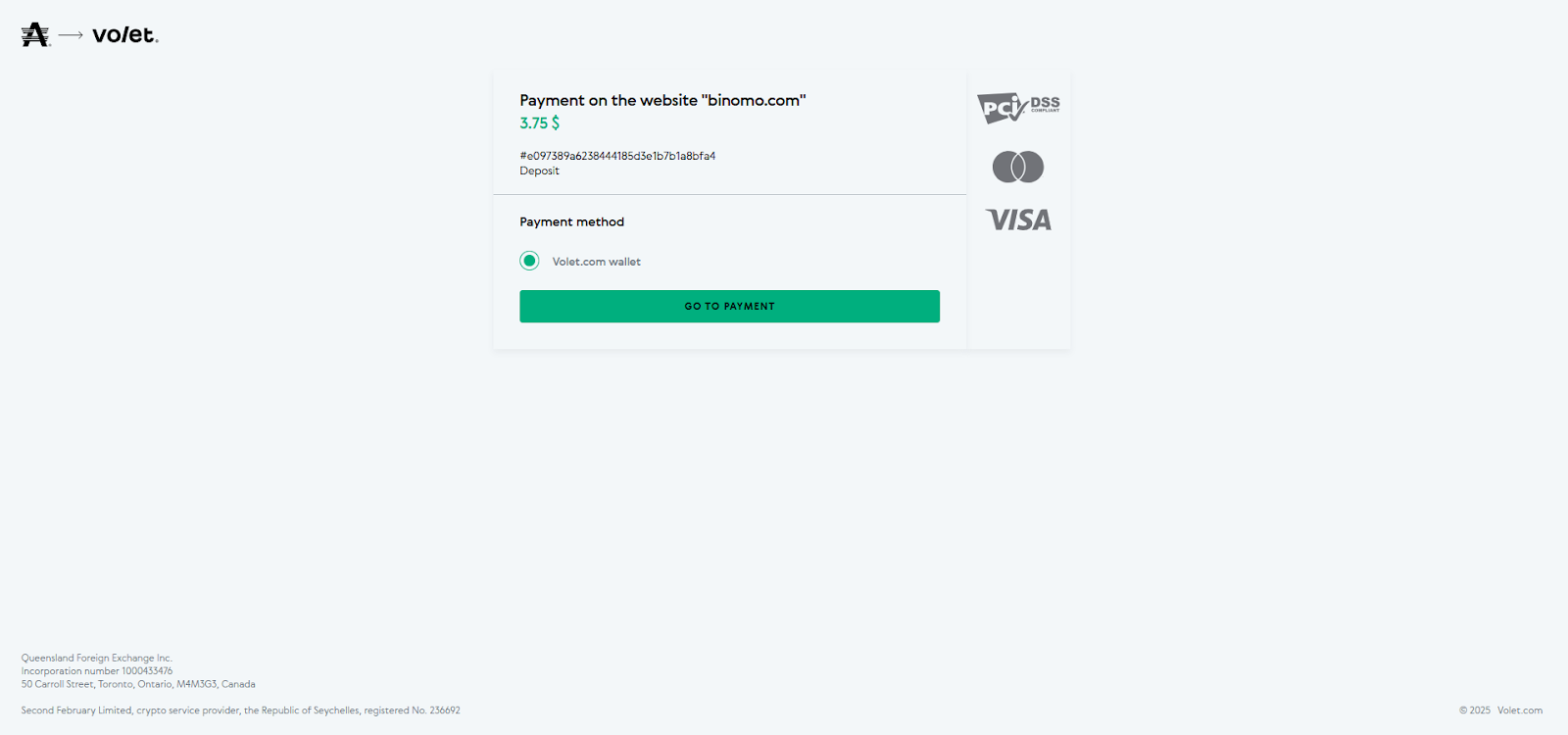This screenshot has width=1568, height=735.
Task: Click the 'Payment on the website binomo.com' title
Action: (662, 100)
